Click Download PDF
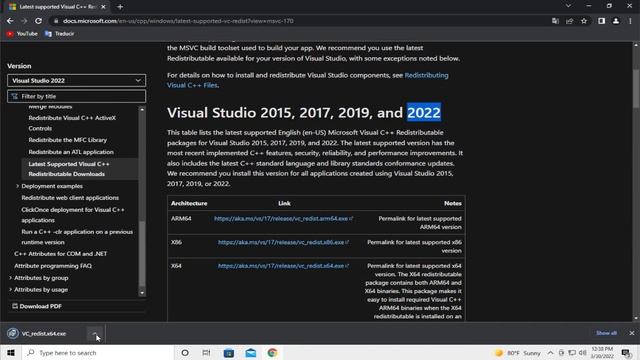The height and width of the screenshot is (360, 640). 36,306
